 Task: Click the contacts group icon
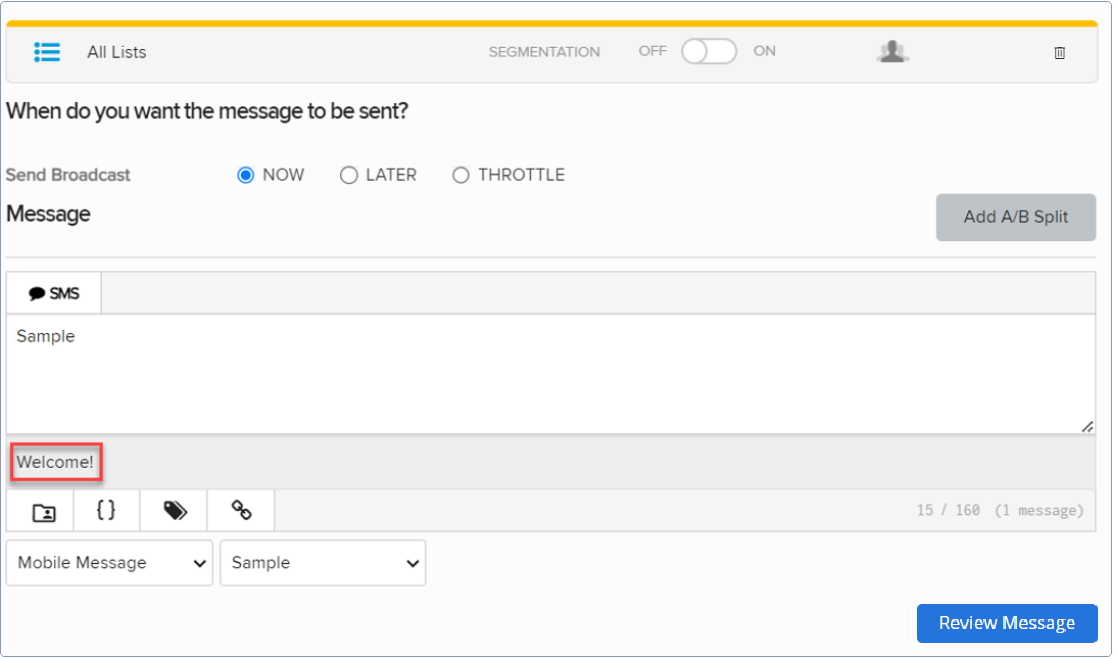coord(892,52)
